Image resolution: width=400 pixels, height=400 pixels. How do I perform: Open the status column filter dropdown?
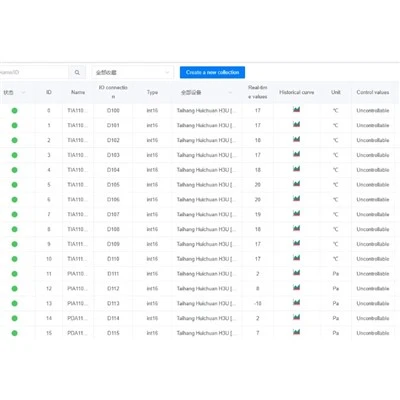[23, 92]
